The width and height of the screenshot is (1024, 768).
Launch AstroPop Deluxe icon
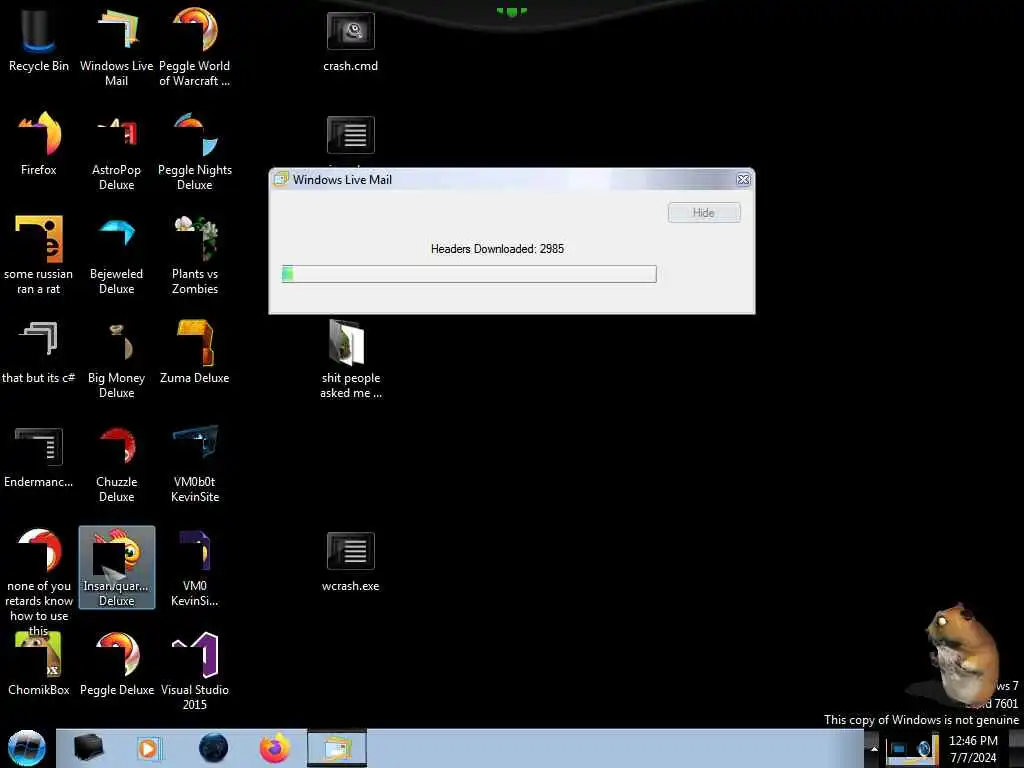(x=116, y=152)
